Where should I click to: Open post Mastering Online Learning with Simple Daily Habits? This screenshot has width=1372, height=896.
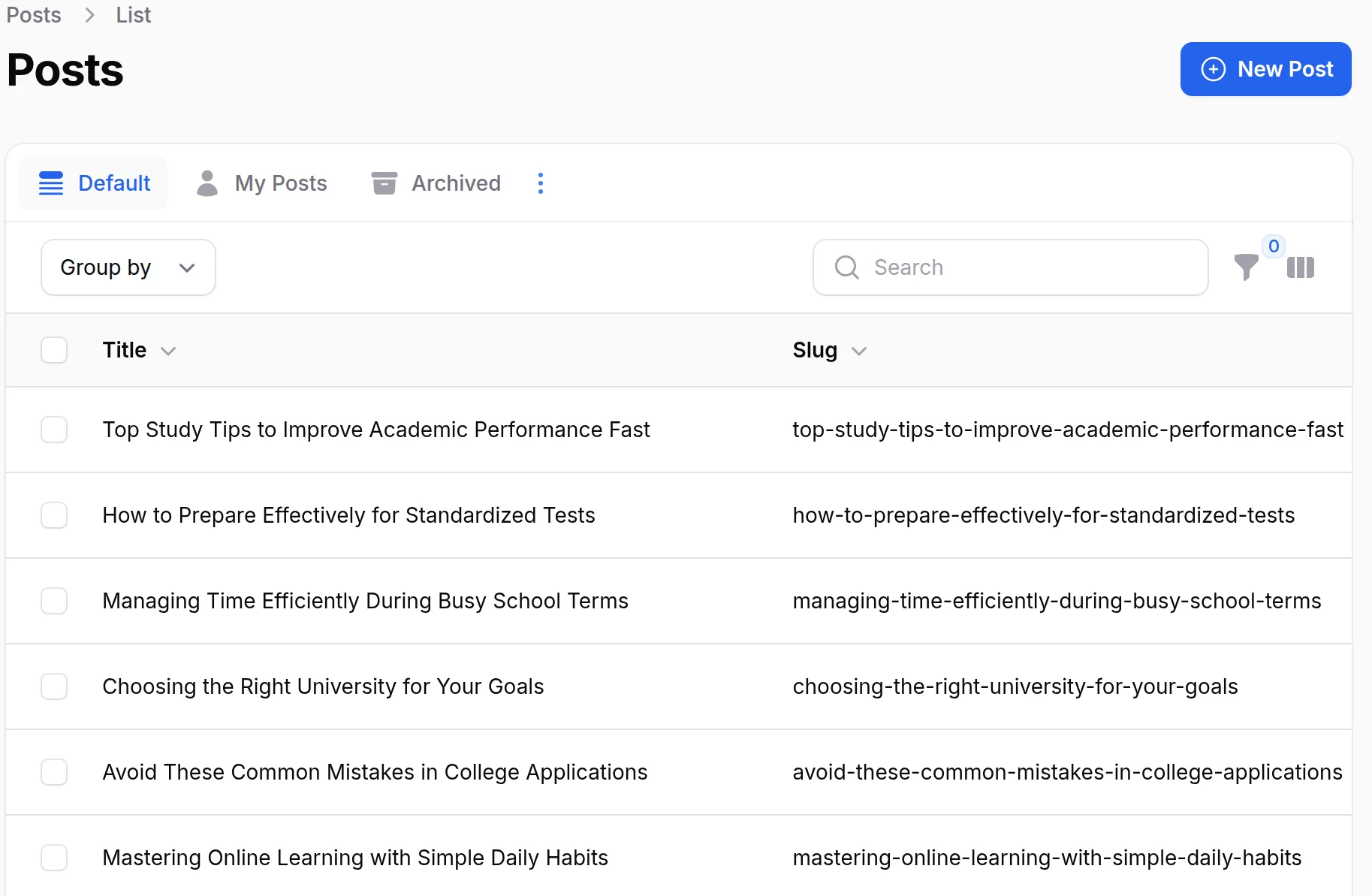(355, 858)
